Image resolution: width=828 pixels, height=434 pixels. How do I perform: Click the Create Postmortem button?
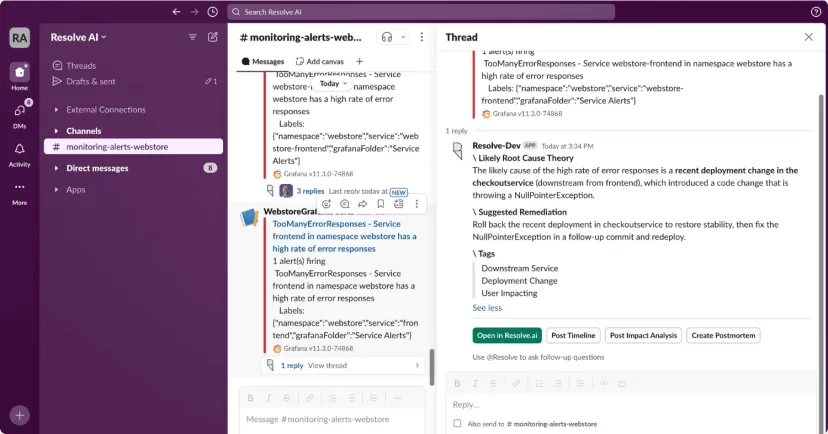pyautogui.click(x=723, y=335)
